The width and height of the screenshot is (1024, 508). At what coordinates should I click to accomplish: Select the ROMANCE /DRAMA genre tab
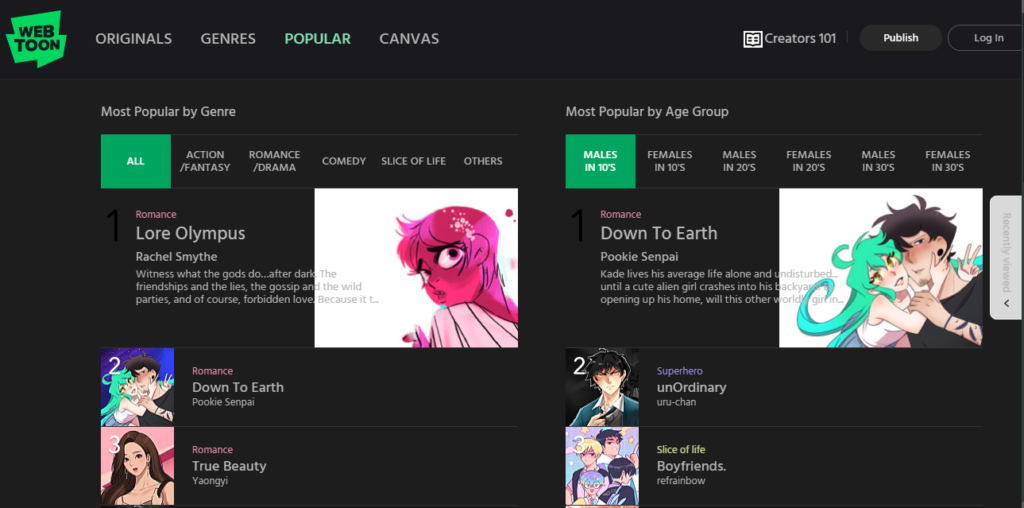(274, 161)
